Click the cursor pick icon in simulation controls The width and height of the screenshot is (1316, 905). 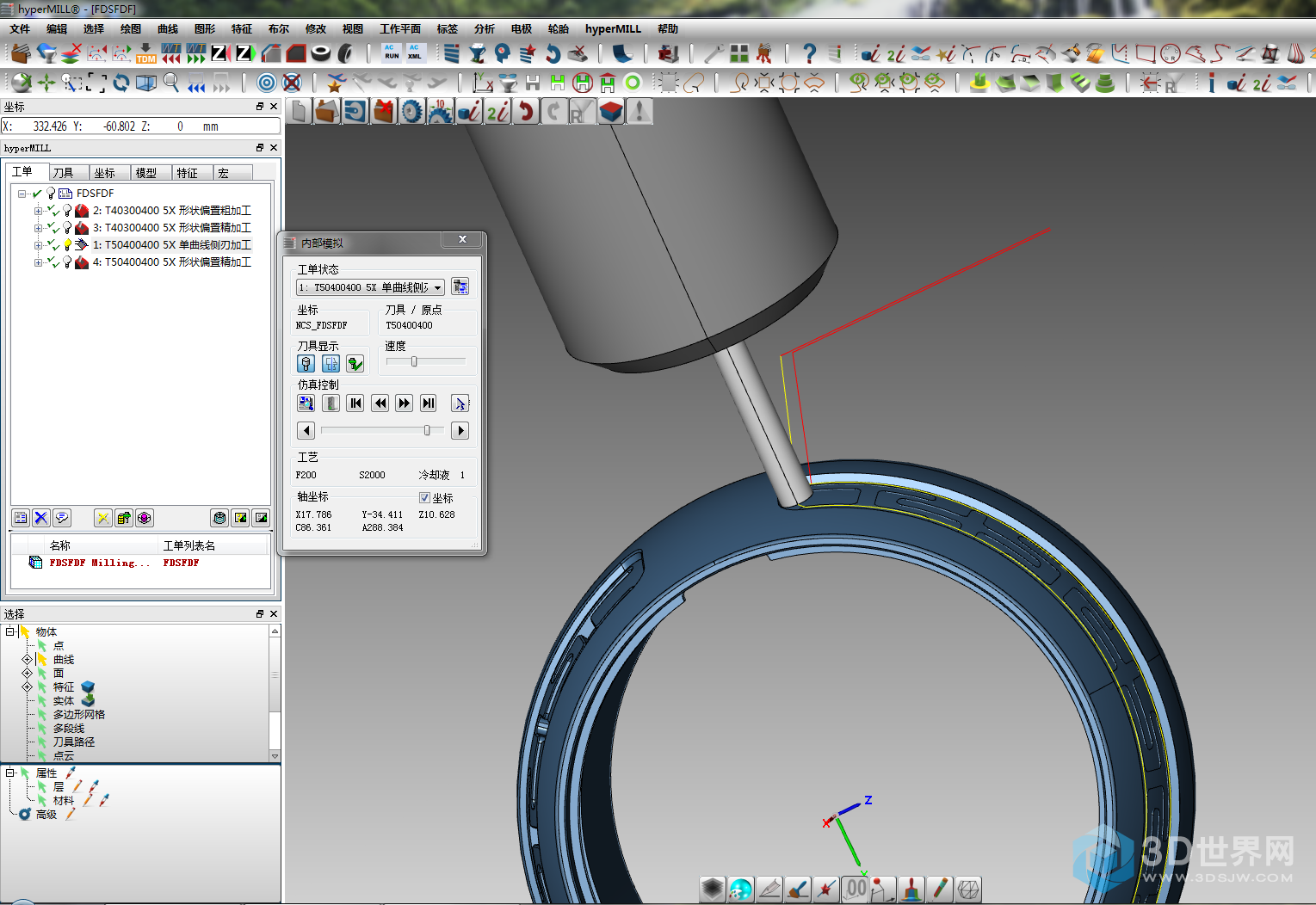coord(460,403)
